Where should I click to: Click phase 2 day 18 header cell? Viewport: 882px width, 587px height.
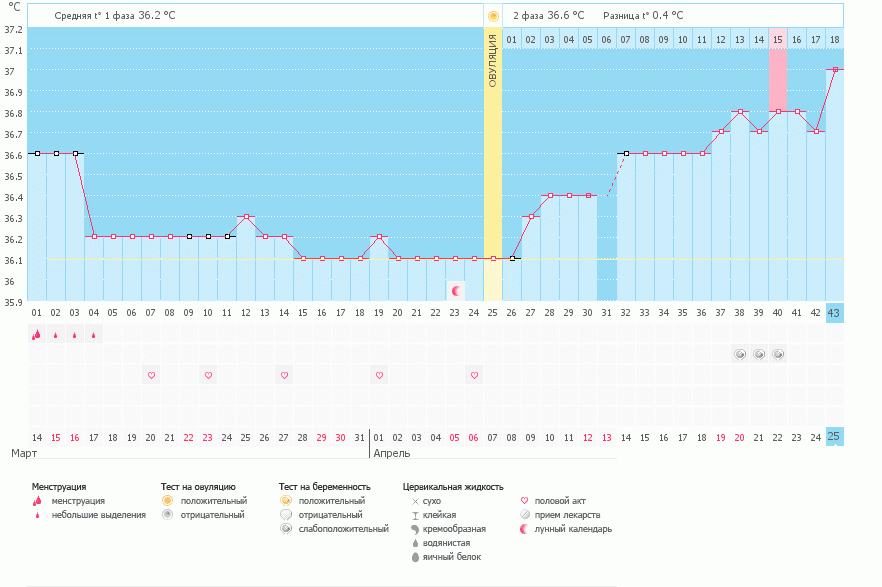(835, 40)
